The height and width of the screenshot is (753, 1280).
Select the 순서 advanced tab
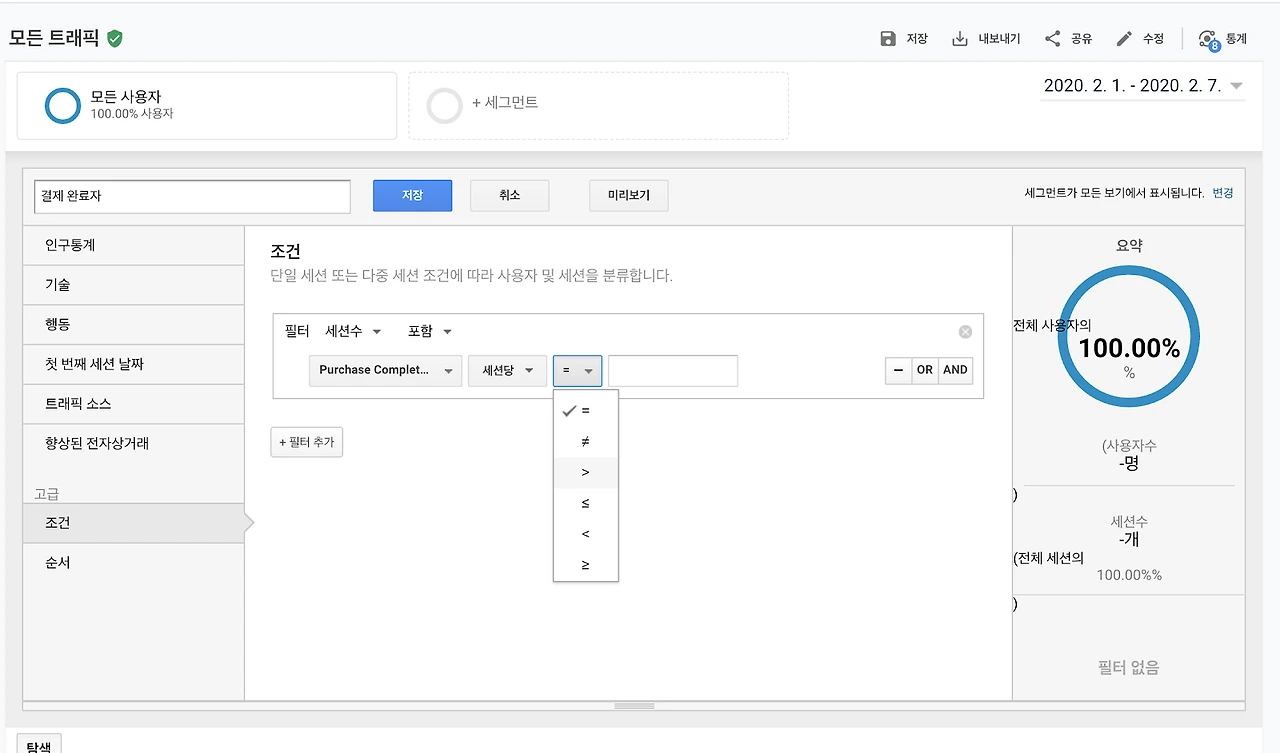(133, 563)
